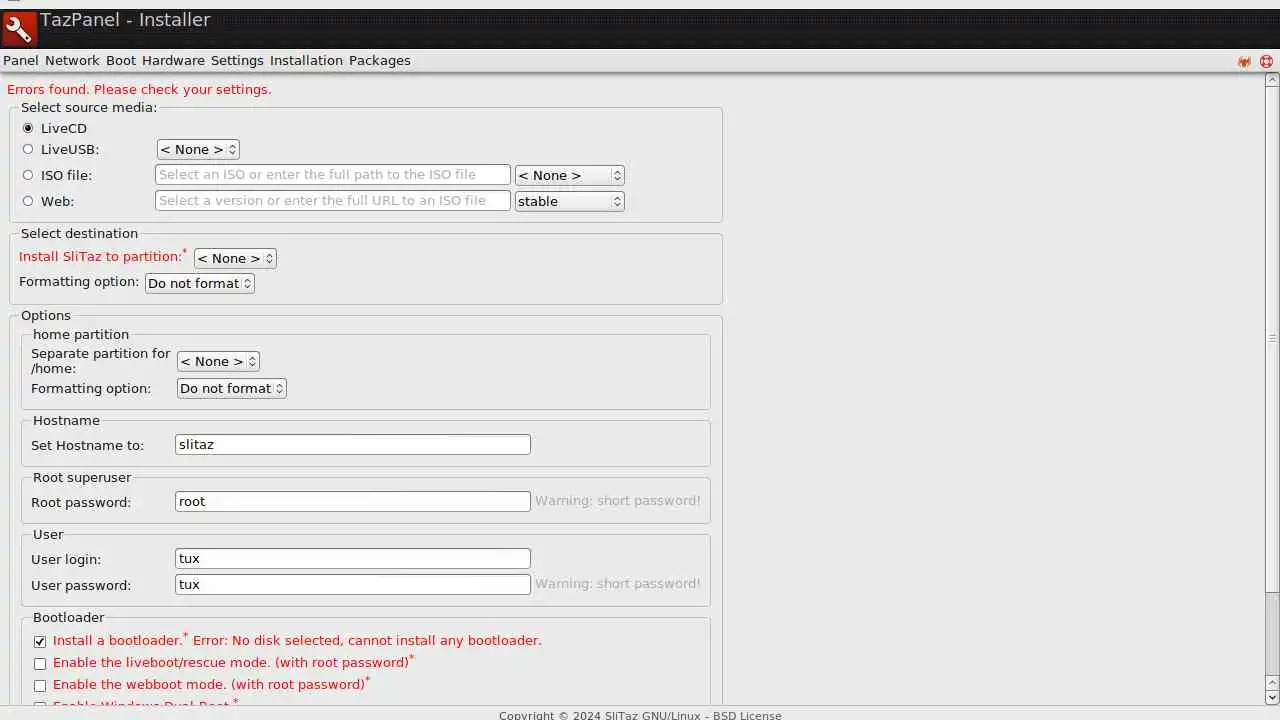Click the short password warning beside User password
1280x720 pixels.
point(618,584)
